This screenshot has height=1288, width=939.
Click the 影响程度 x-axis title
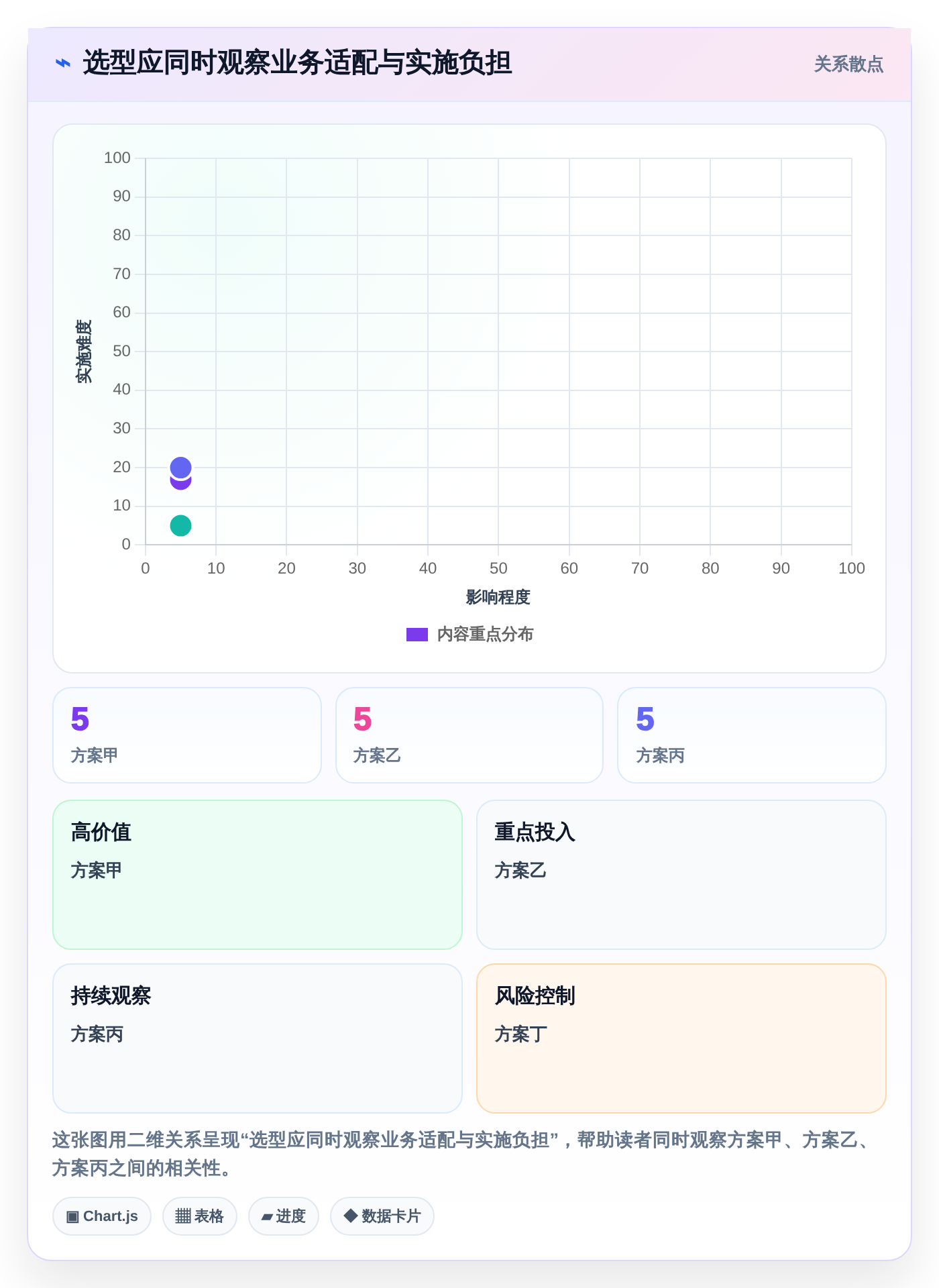click(498, 597)
